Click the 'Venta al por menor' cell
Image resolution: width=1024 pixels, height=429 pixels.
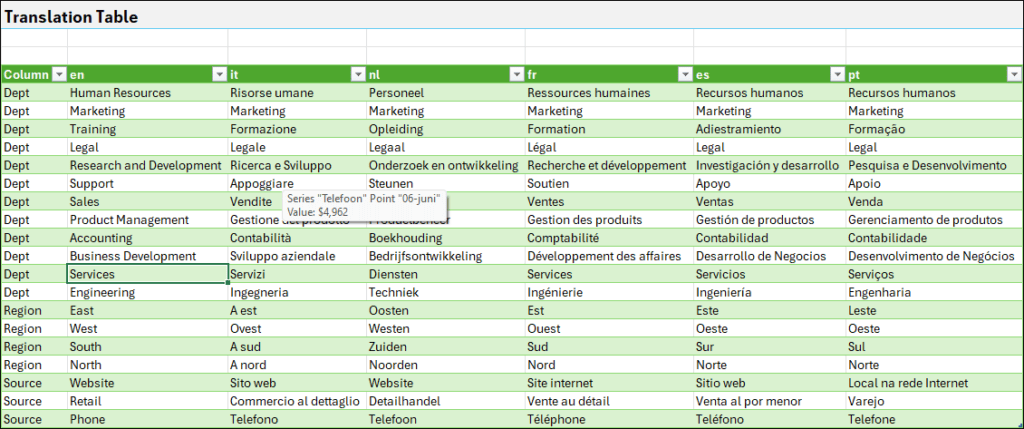747,401
